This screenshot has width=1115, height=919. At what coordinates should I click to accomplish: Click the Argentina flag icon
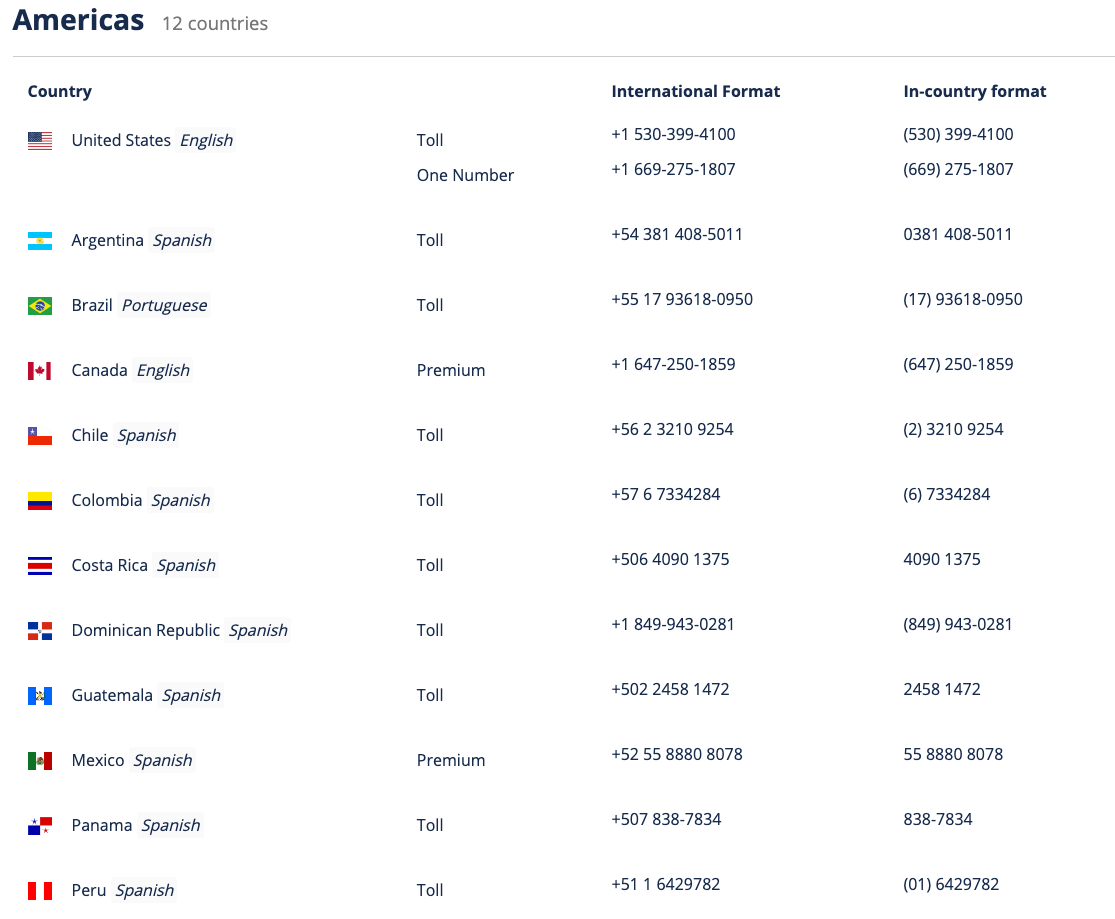coord(40,241)
